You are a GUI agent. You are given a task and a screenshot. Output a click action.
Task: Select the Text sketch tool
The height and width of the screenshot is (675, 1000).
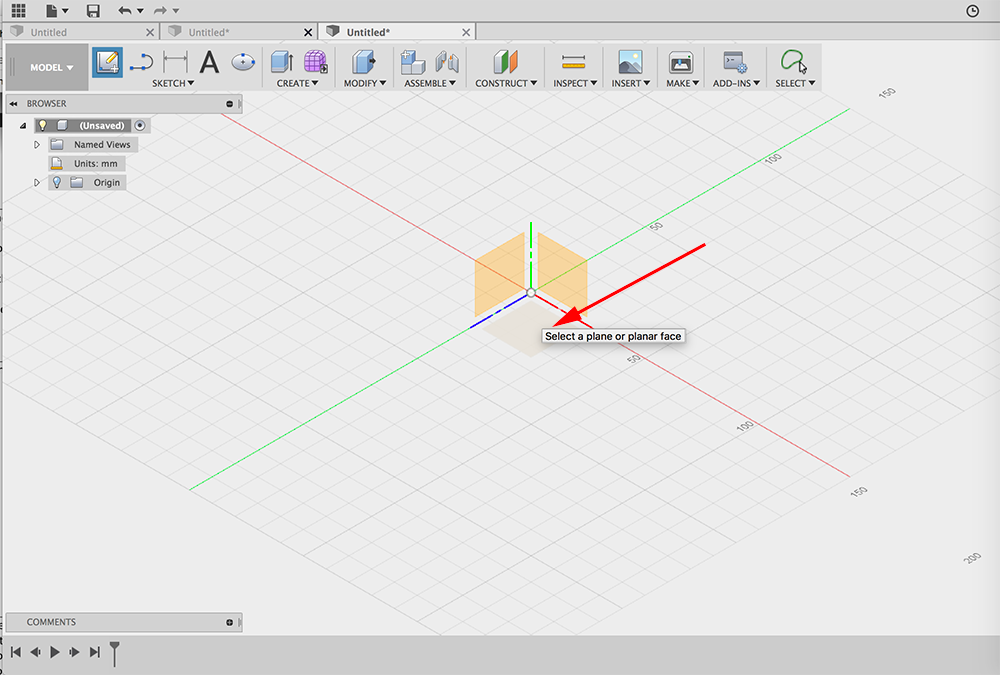[x=209, y=63]
